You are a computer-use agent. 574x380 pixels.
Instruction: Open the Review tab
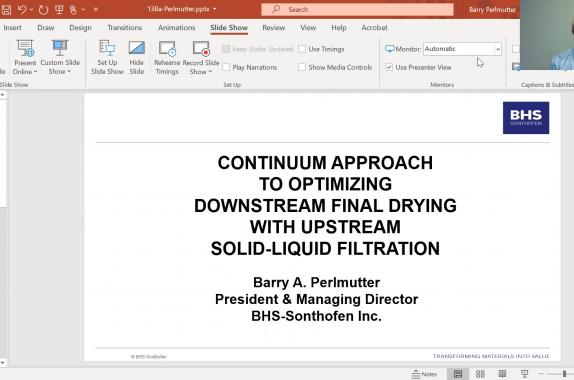274,28
